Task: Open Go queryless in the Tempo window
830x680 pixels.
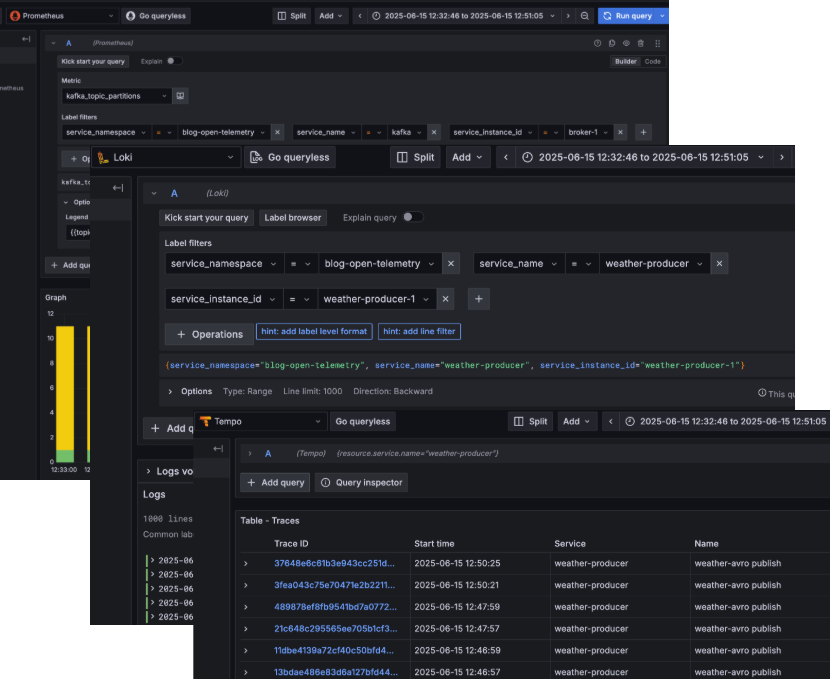Action: (x=363, y=422)
